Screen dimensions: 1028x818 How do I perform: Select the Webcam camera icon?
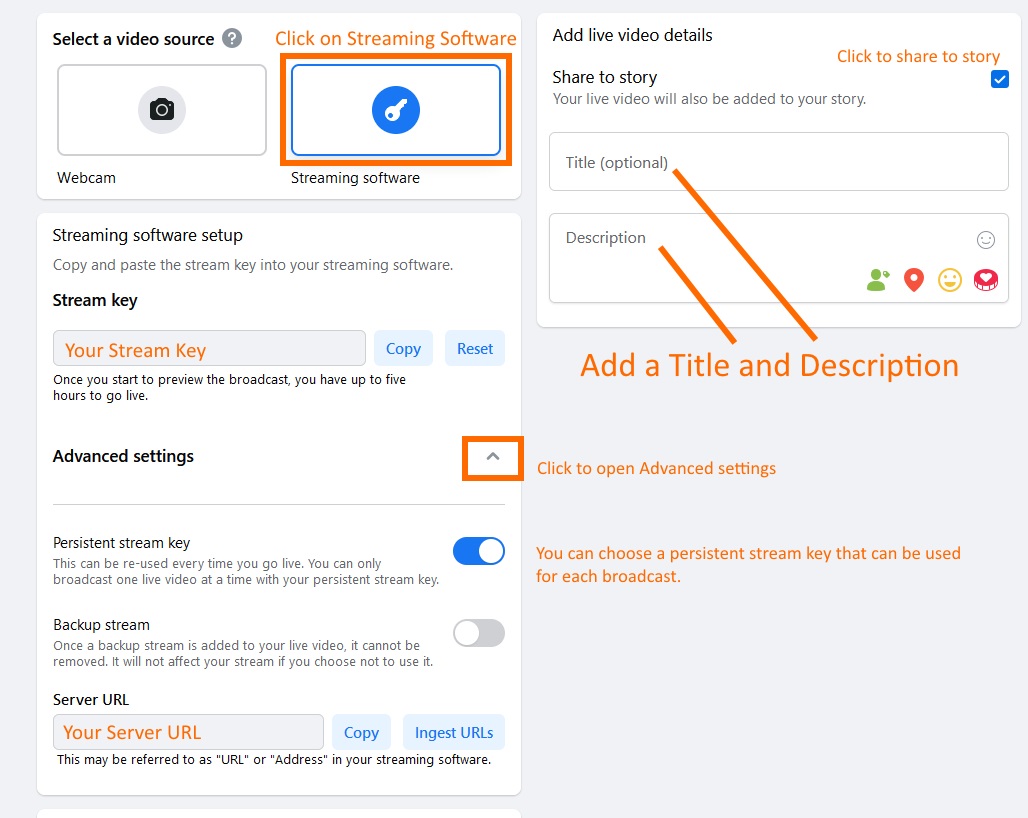162,109
